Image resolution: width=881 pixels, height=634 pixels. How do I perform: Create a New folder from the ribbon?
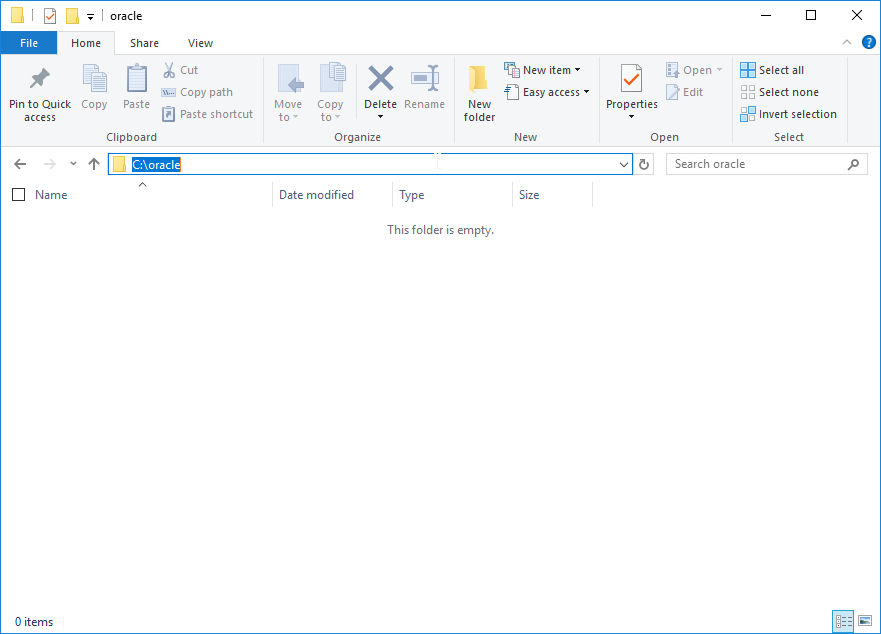point(479,94)
